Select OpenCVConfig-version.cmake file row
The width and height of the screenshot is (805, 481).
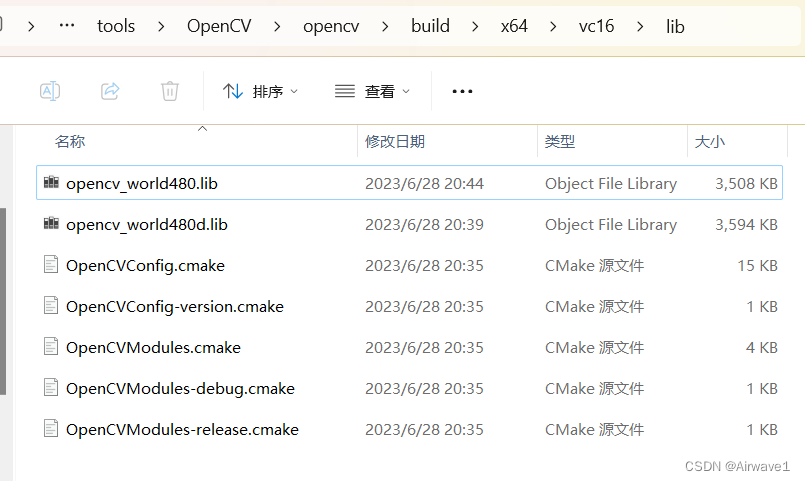point(175,306)
